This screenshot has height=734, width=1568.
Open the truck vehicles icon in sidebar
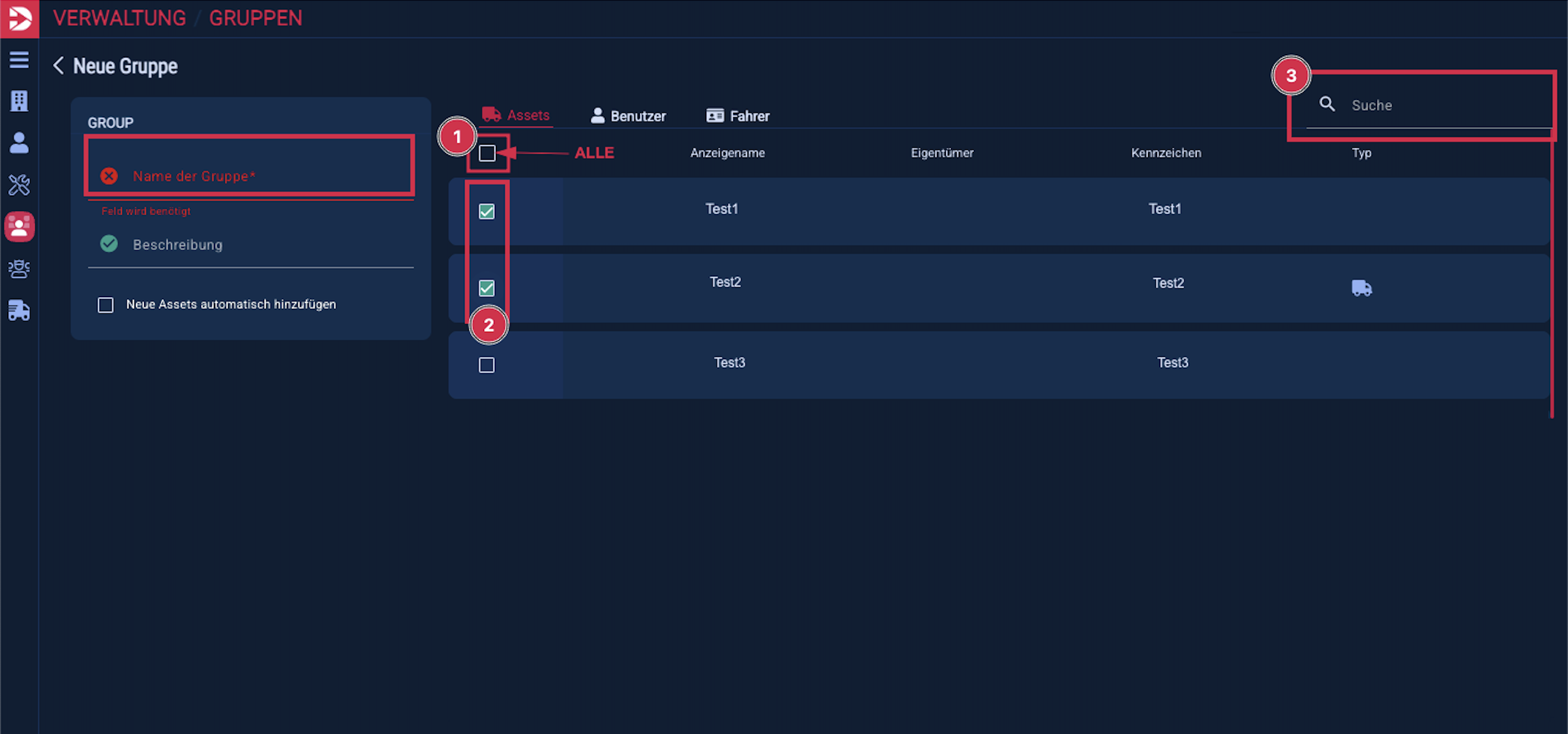tap(19, 311)
